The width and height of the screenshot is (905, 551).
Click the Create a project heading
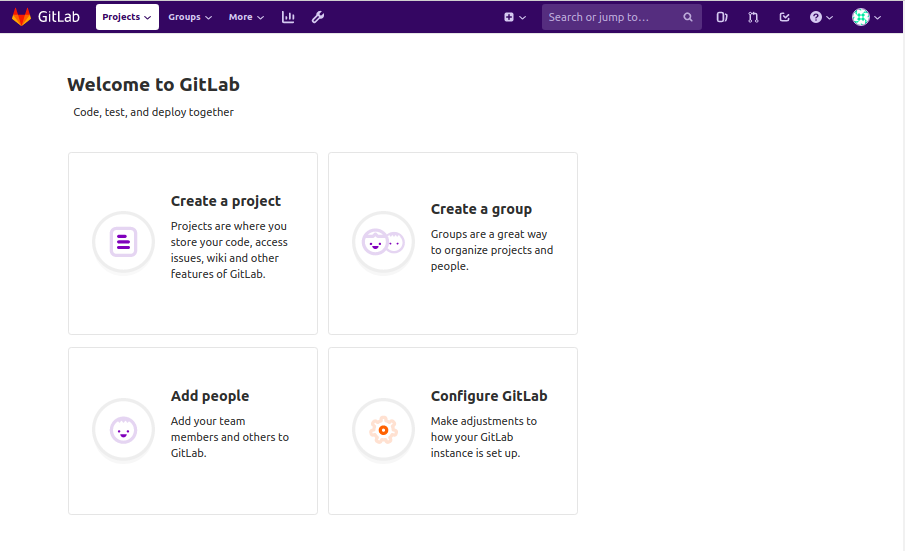click(x=226, y=201)
